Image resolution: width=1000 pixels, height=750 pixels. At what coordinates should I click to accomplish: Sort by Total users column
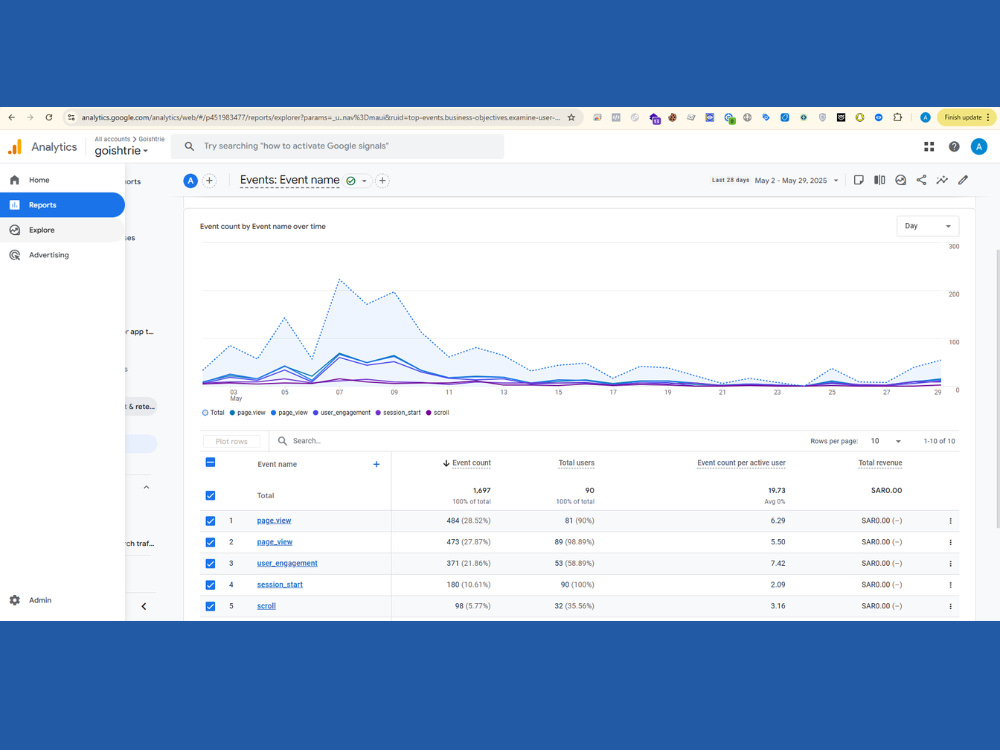coord(577,463)
